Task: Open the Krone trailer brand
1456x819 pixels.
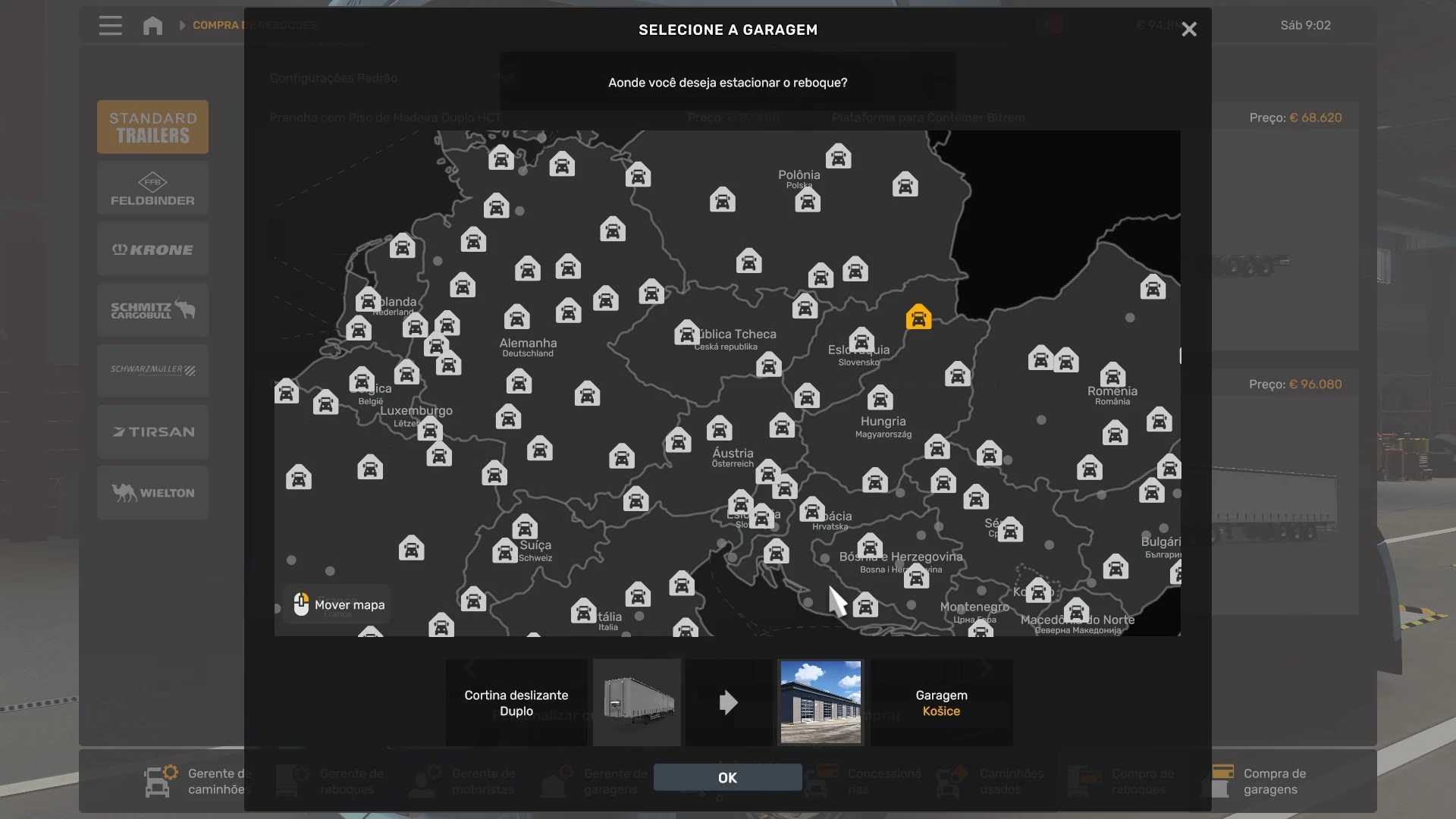Action: click(x=152, y=249)
